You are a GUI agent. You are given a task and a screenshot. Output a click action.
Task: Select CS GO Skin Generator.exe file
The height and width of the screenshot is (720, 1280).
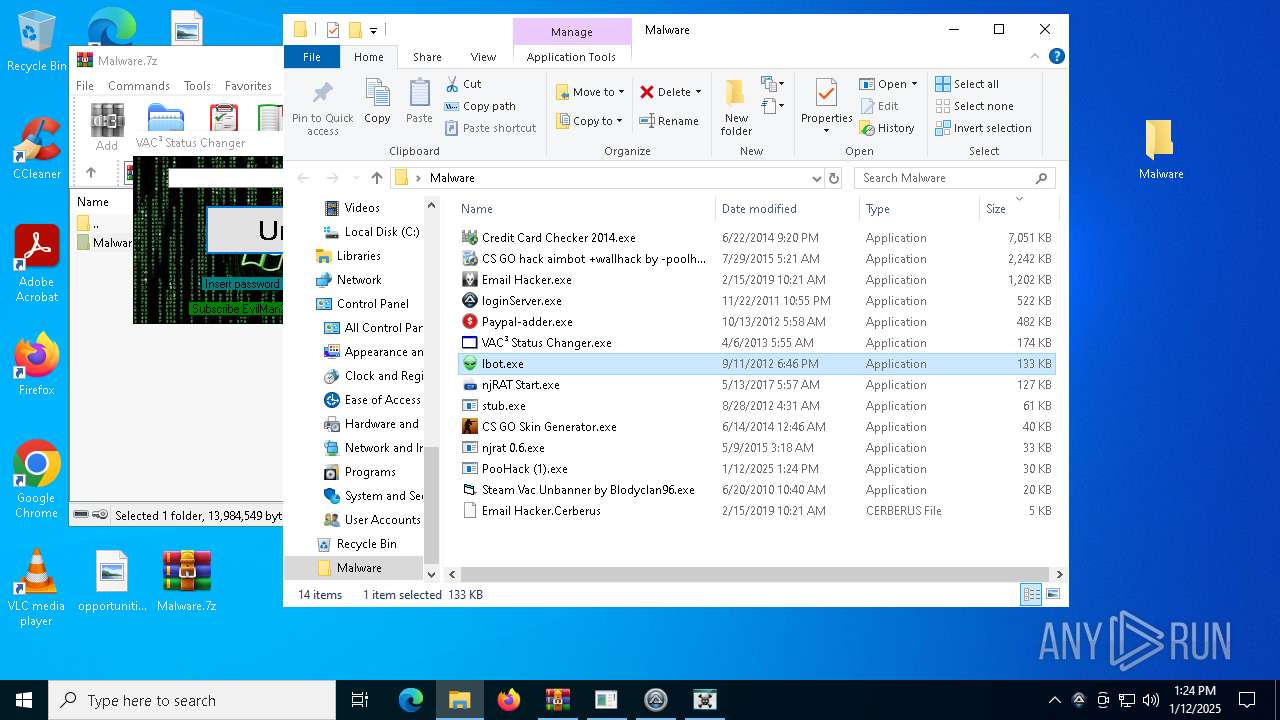(757, 427)
